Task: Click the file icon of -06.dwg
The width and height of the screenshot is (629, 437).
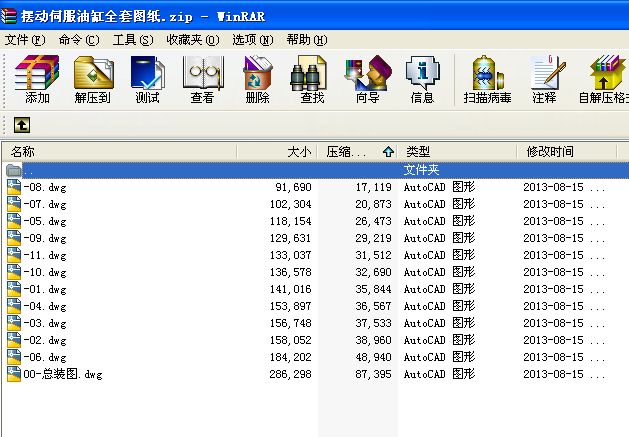Action: [14, 357]
